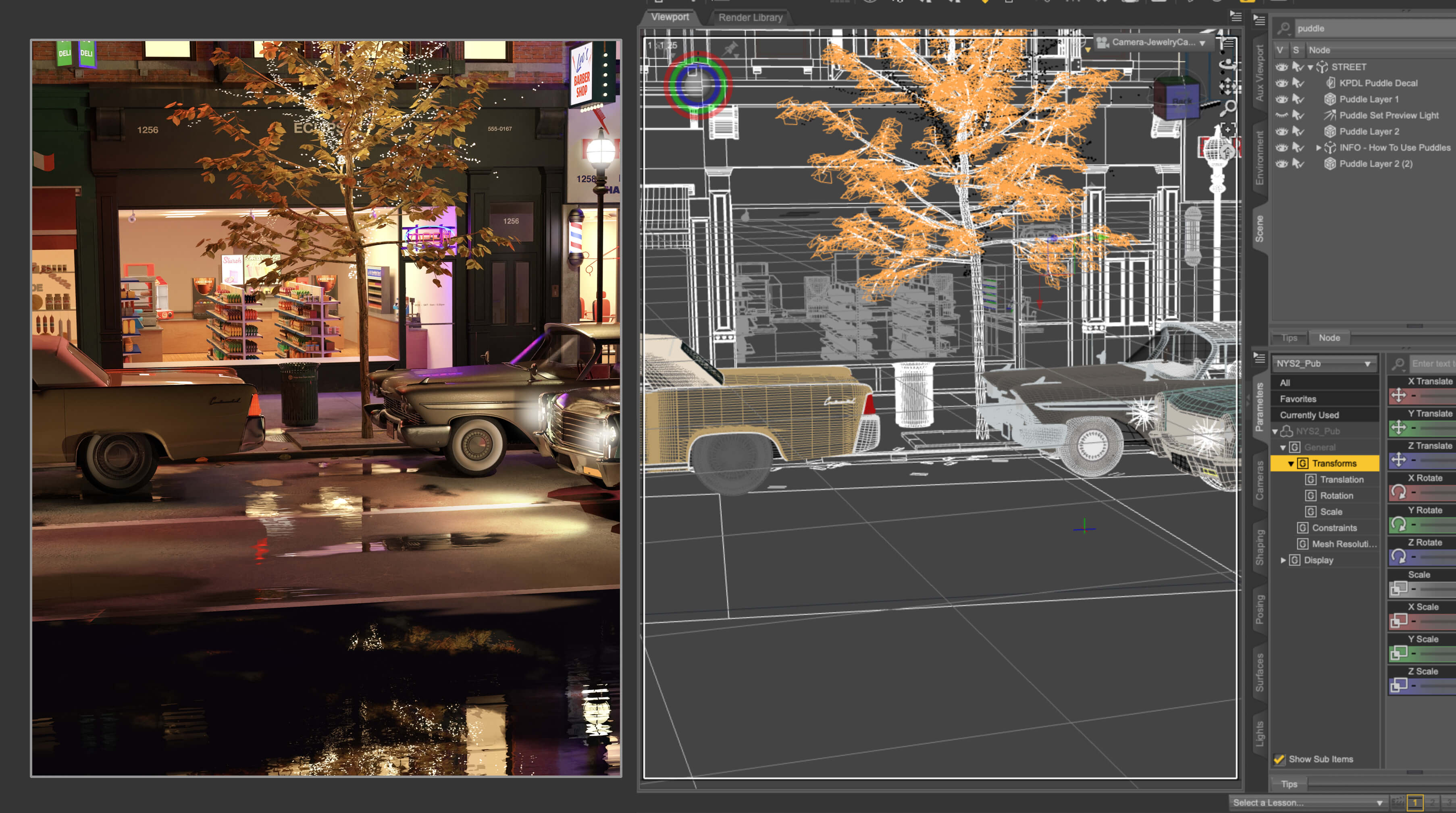Expand the Display property group
Viewport: 1456px width, 813px height.
(1283, 560)
